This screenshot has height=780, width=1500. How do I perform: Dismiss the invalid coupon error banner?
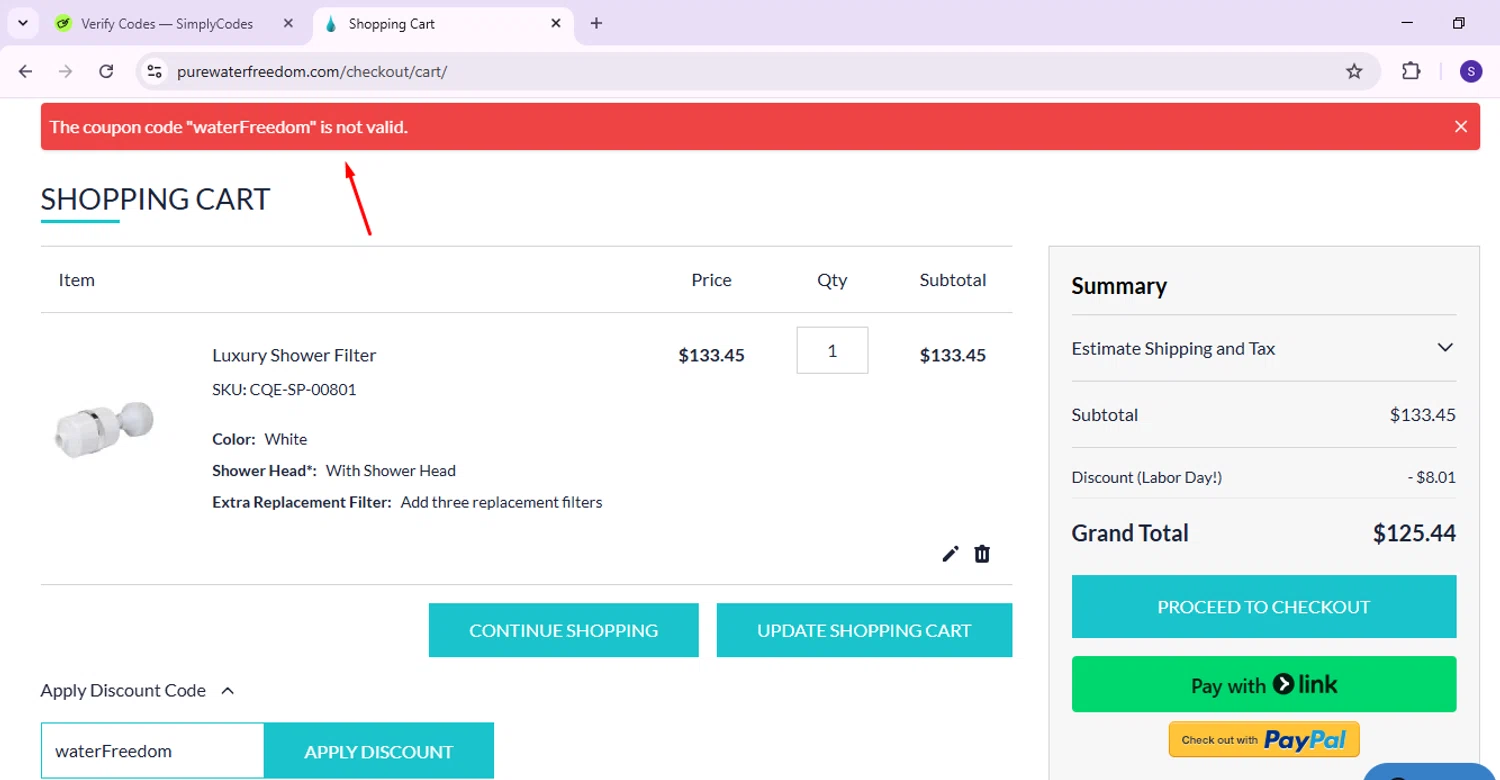click(x=1461, y=127)
